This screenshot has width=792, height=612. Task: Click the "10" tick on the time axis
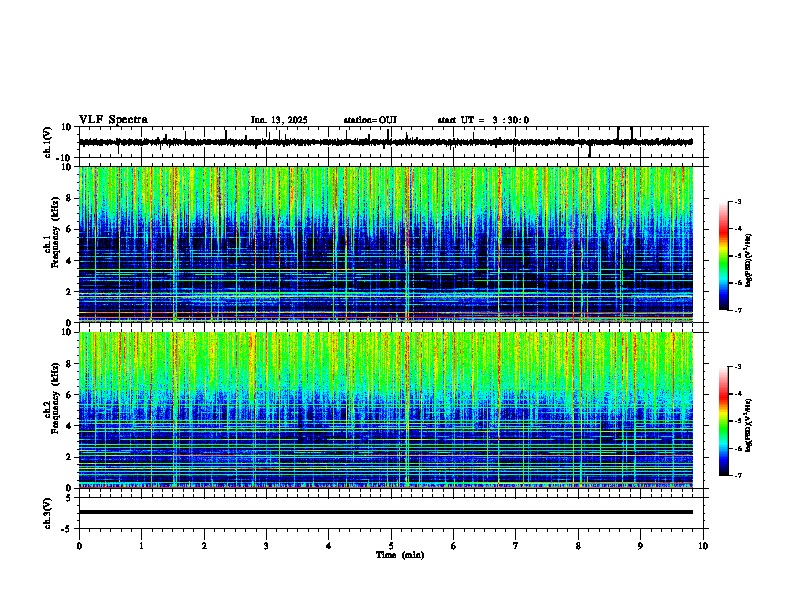pyautogui.click(x=703, y=546)
